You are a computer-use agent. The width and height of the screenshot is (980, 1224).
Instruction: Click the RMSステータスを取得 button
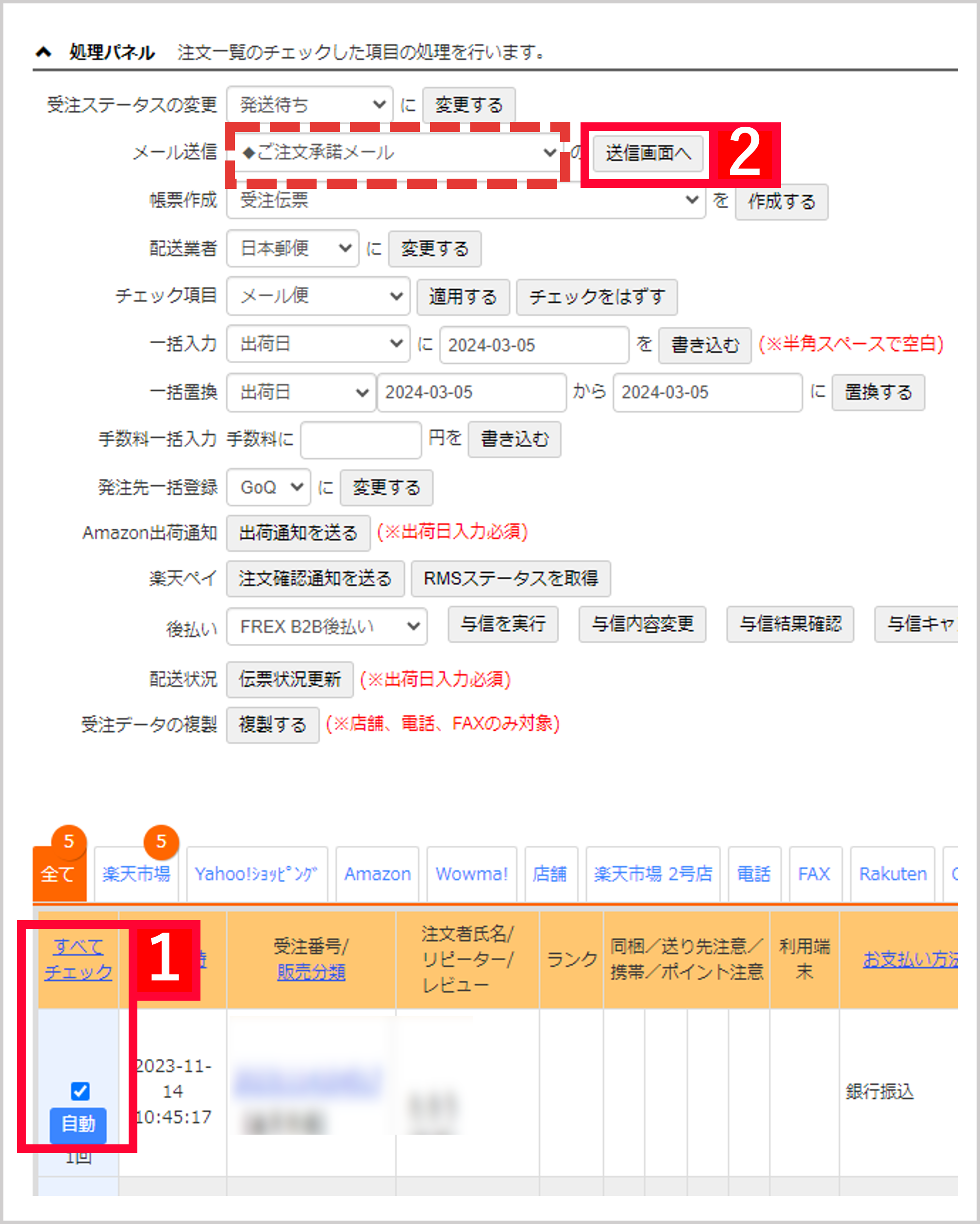coord(511,579)
